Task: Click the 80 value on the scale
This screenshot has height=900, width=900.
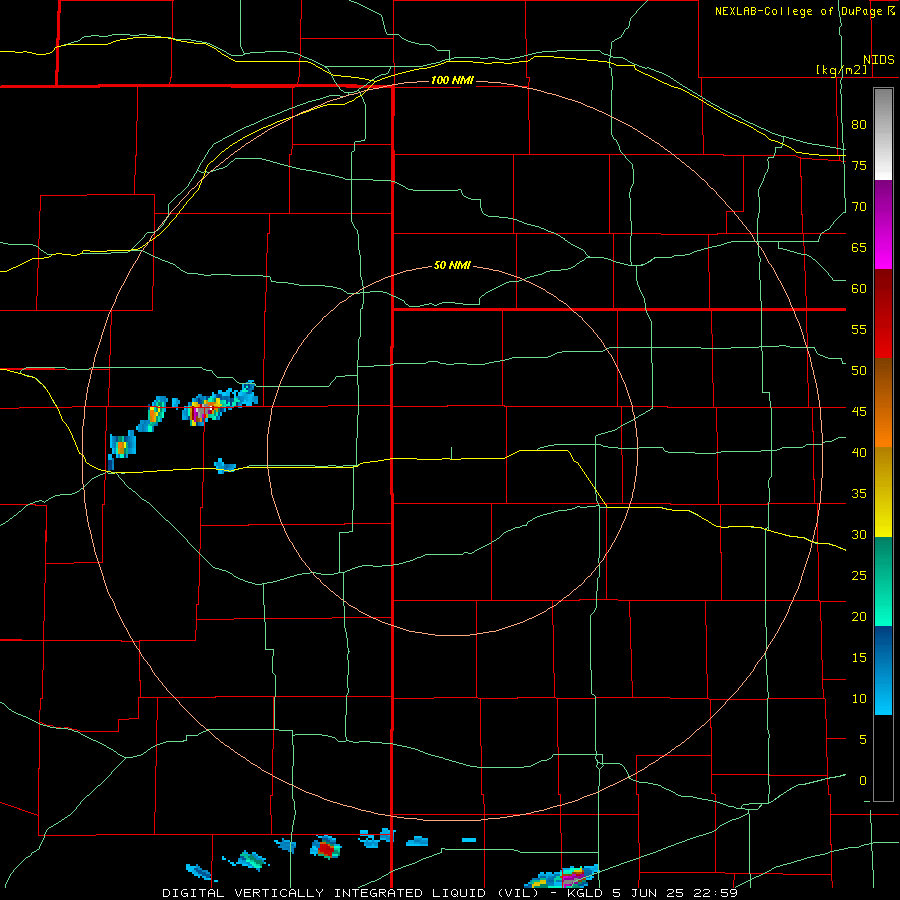Action: (x=859, y=125)
